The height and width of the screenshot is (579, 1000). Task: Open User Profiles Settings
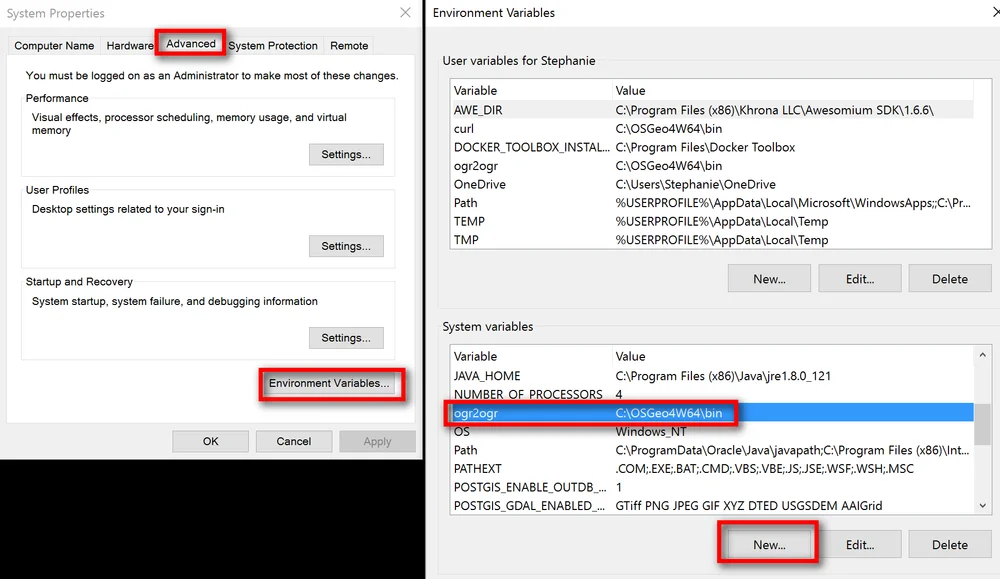(346, 245)
